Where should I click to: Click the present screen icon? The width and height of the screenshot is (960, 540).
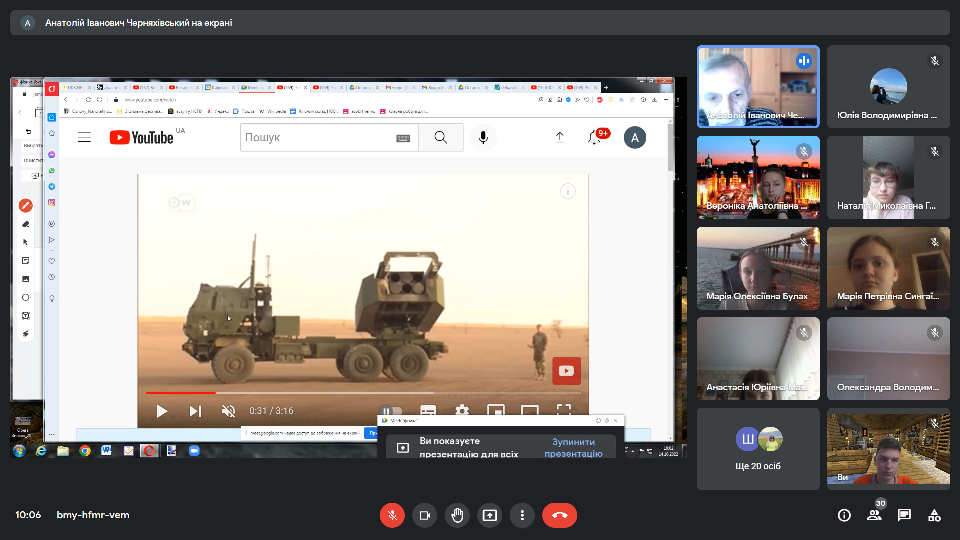[489, 515]
